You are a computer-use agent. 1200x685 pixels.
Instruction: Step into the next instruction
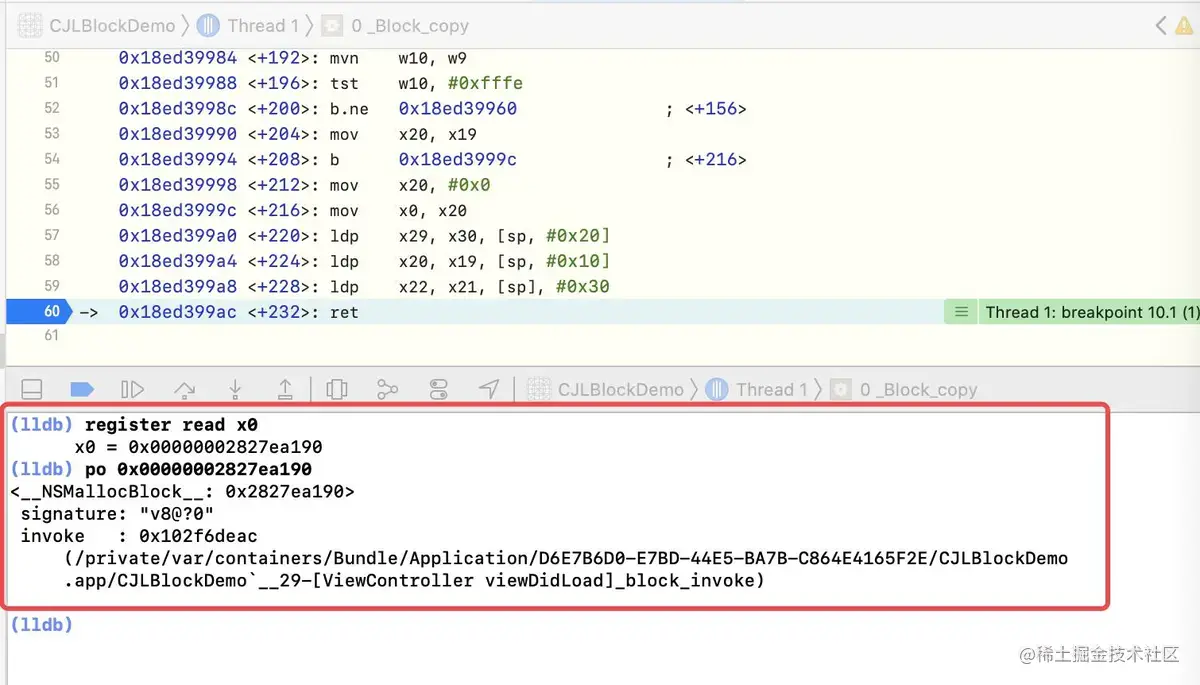coord(235,389)
